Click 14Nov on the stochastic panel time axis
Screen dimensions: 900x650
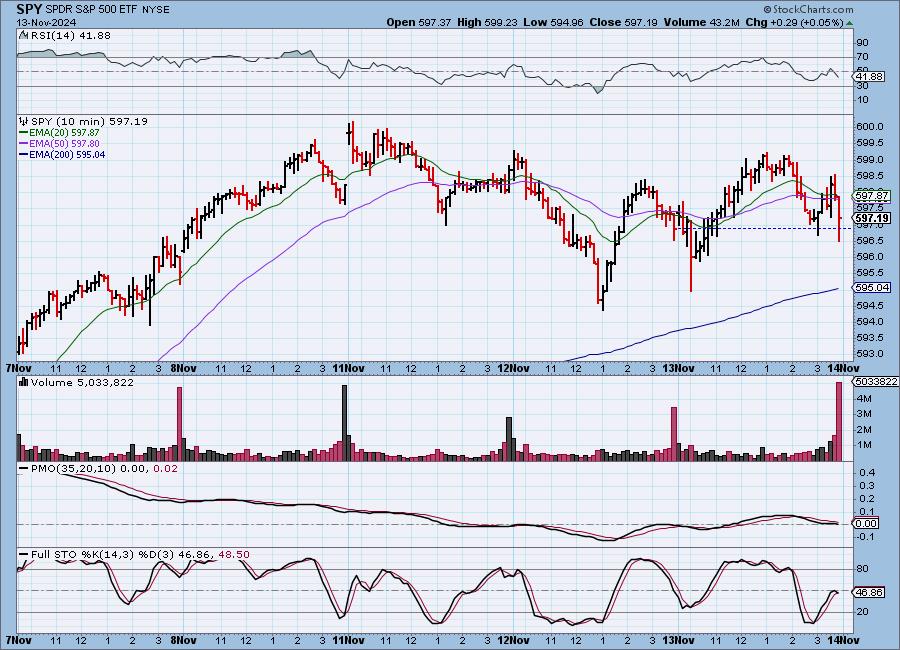click(843, 640)
